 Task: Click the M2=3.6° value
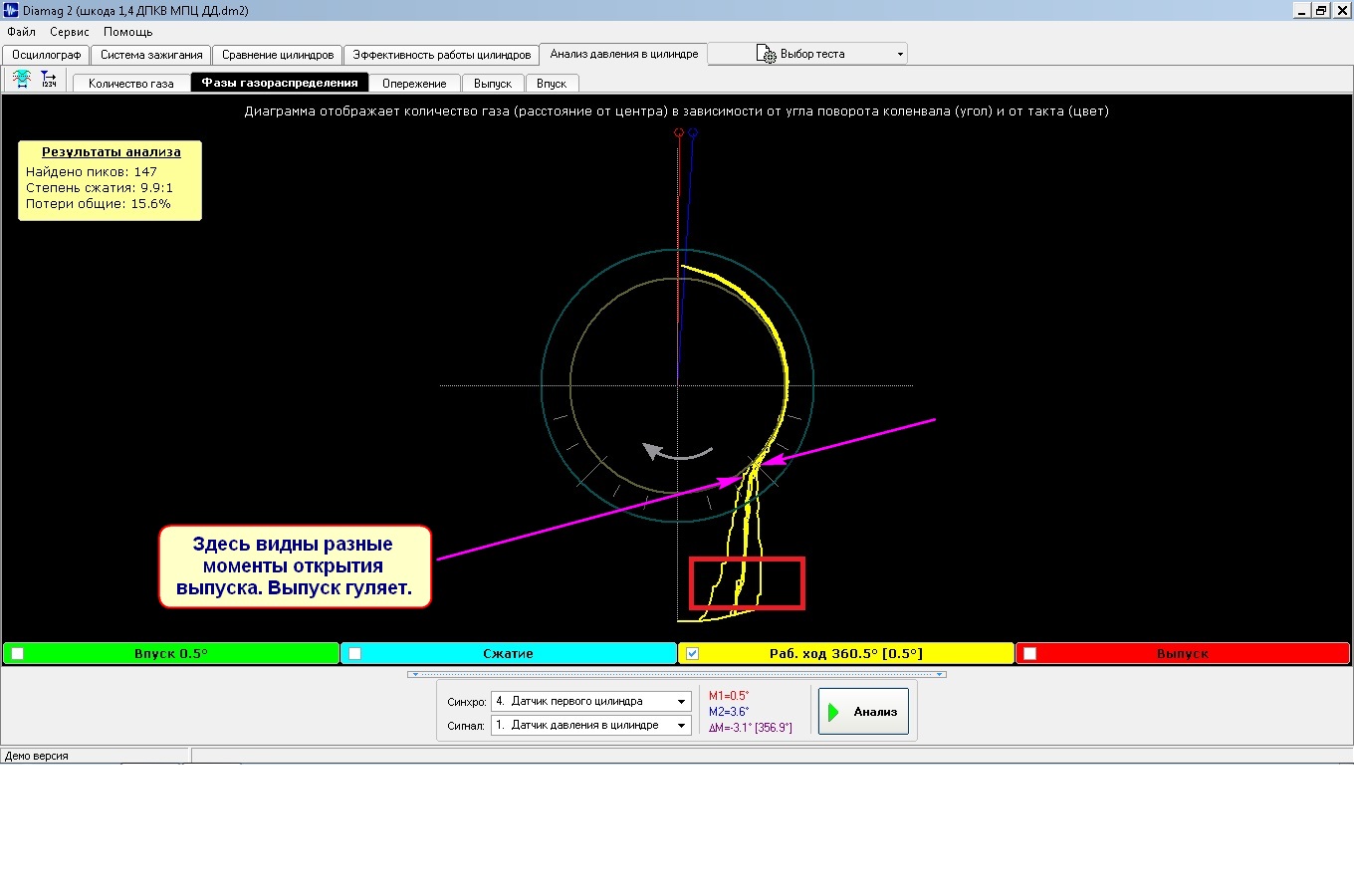729,712
